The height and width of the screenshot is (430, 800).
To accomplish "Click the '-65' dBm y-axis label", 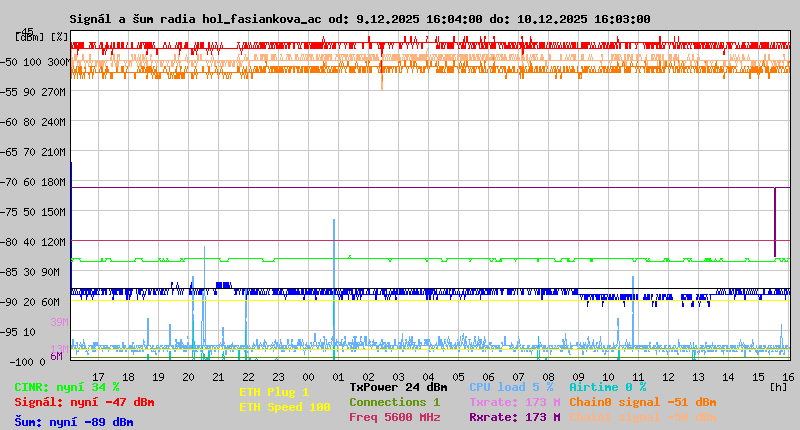I will pyautogui.click(x=9, y=152).
